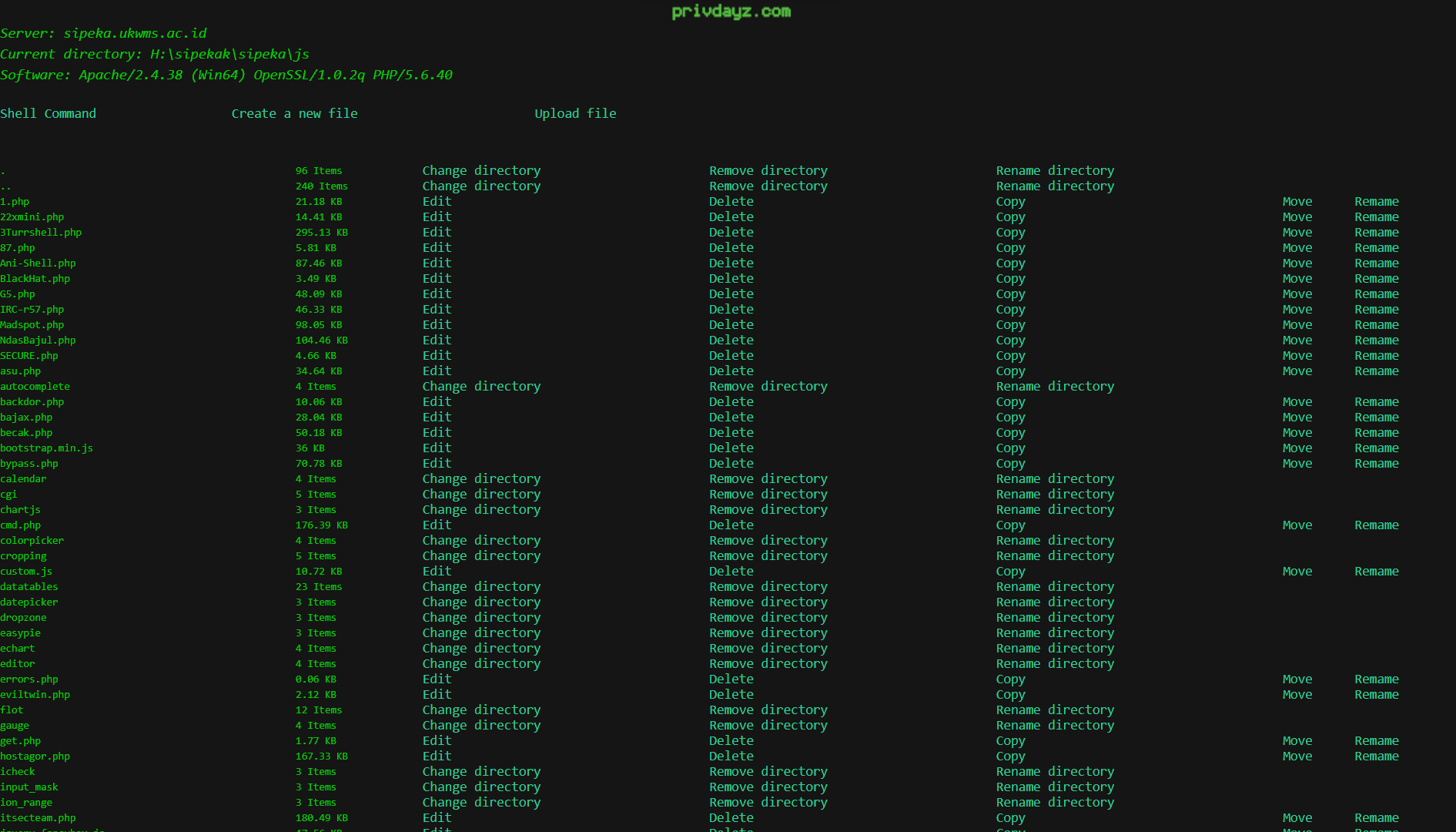Screen dimensions: 1456x832
Task: Change directory into colorpicker
Action: coord(481,540)
